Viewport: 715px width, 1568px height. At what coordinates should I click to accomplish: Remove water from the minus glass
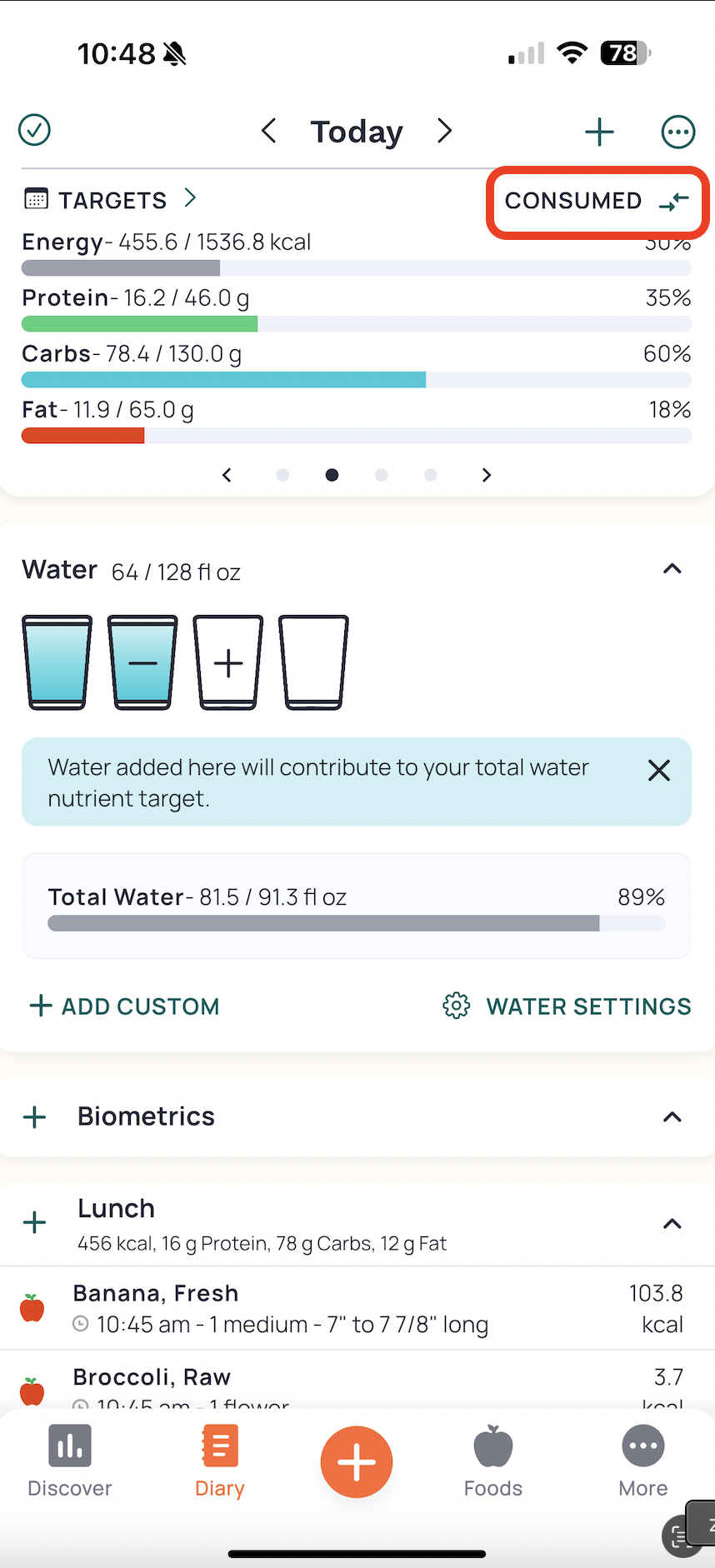tap(142, 663)
